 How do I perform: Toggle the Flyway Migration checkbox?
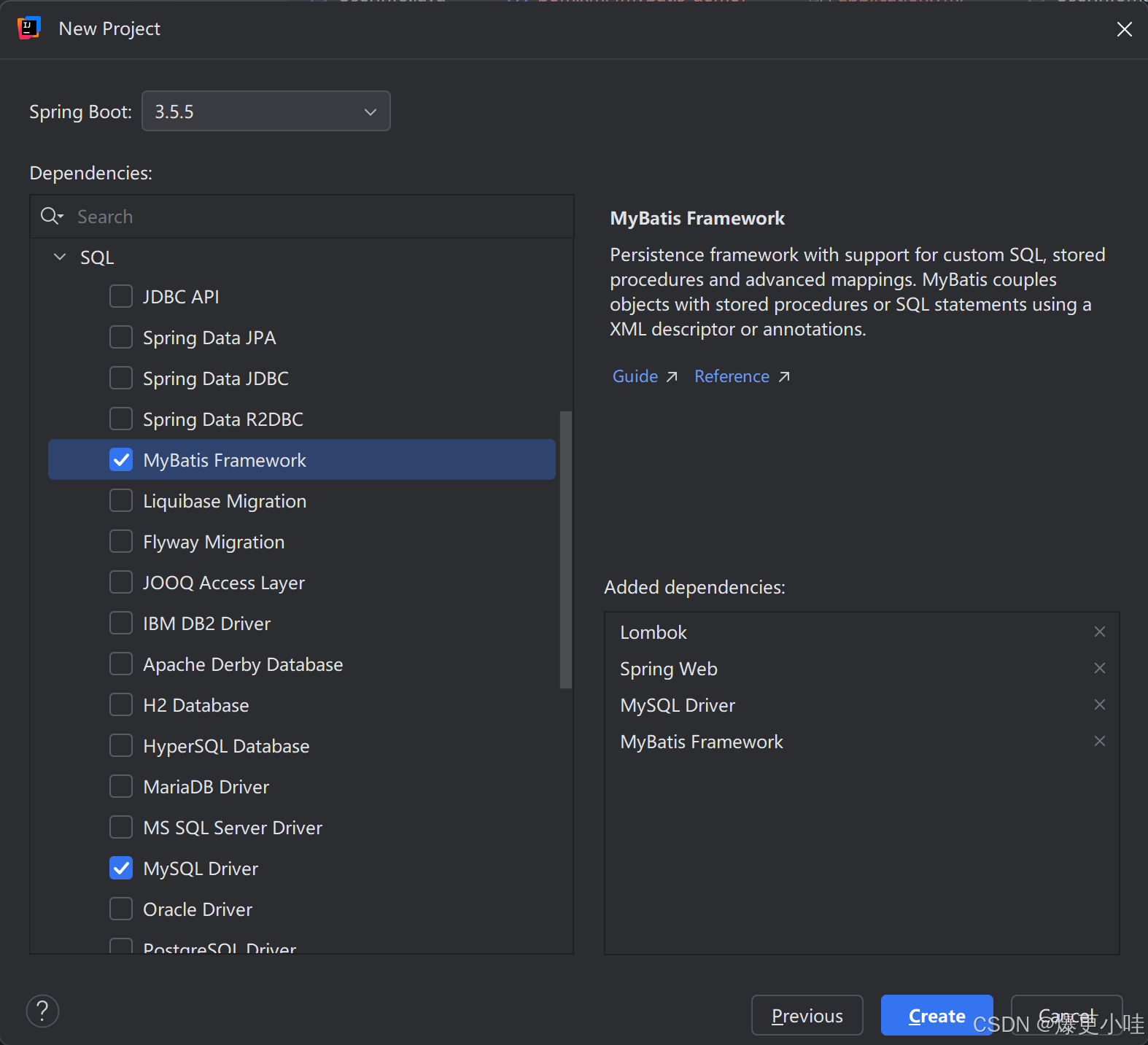[x=121, y=541]
